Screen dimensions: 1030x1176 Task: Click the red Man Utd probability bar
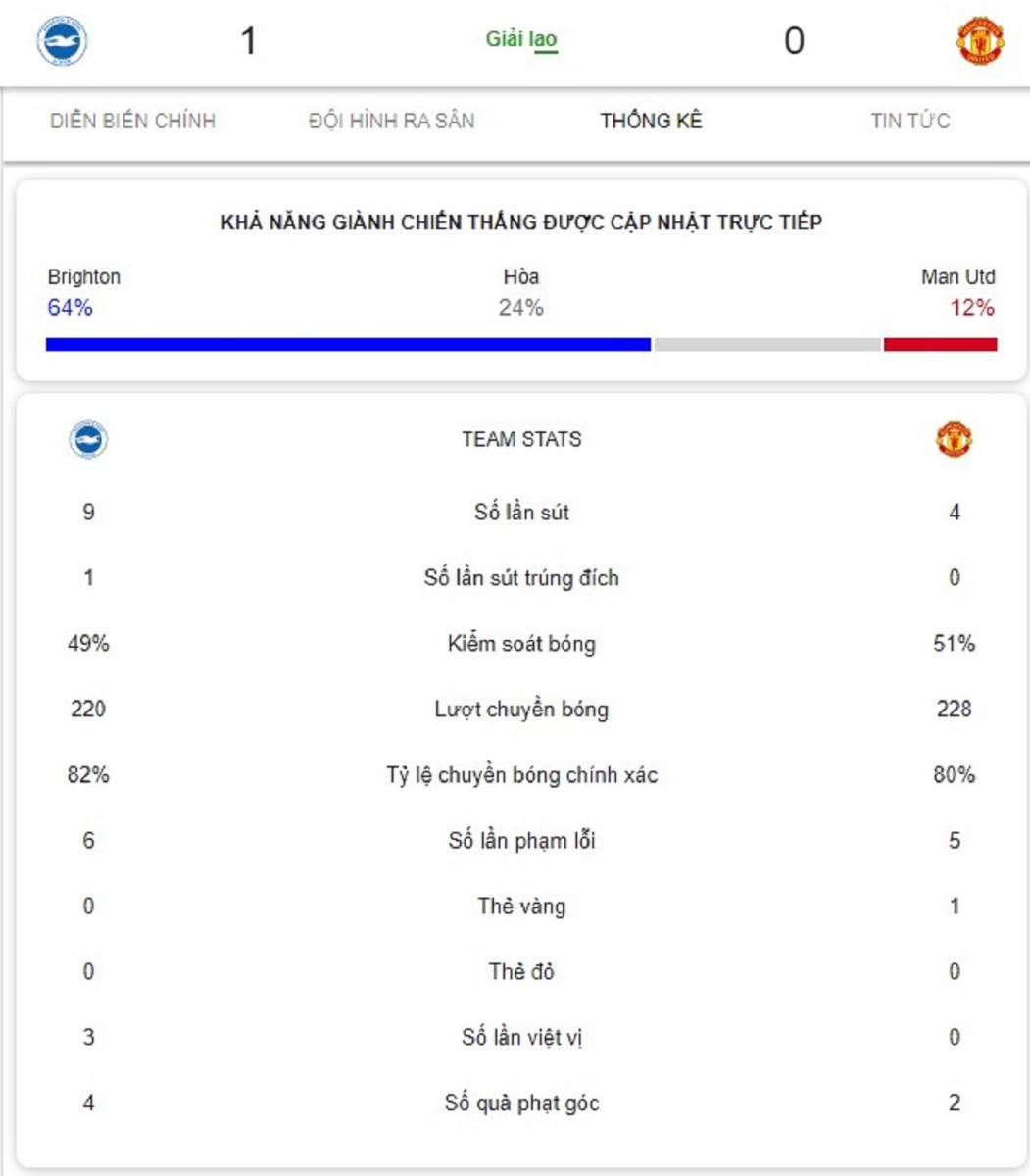point(940,344)
